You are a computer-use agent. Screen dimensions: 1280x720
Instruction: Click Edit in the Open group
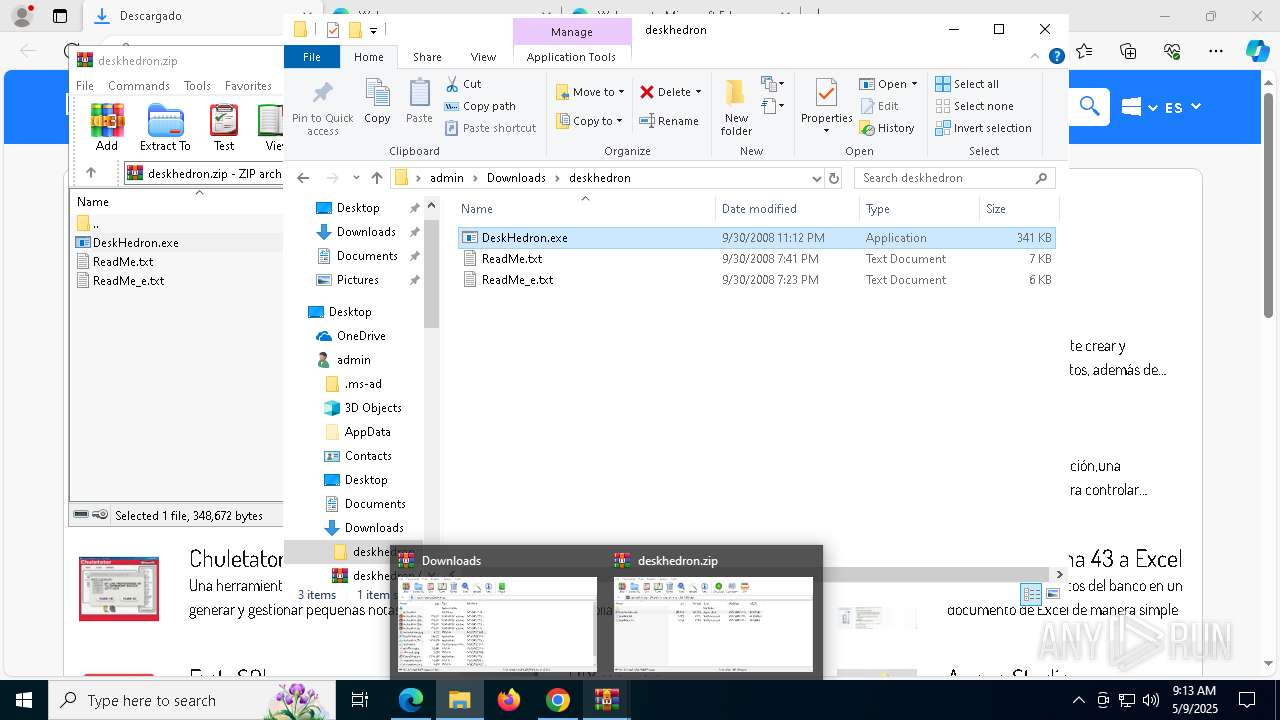click(x=879, y=106)
